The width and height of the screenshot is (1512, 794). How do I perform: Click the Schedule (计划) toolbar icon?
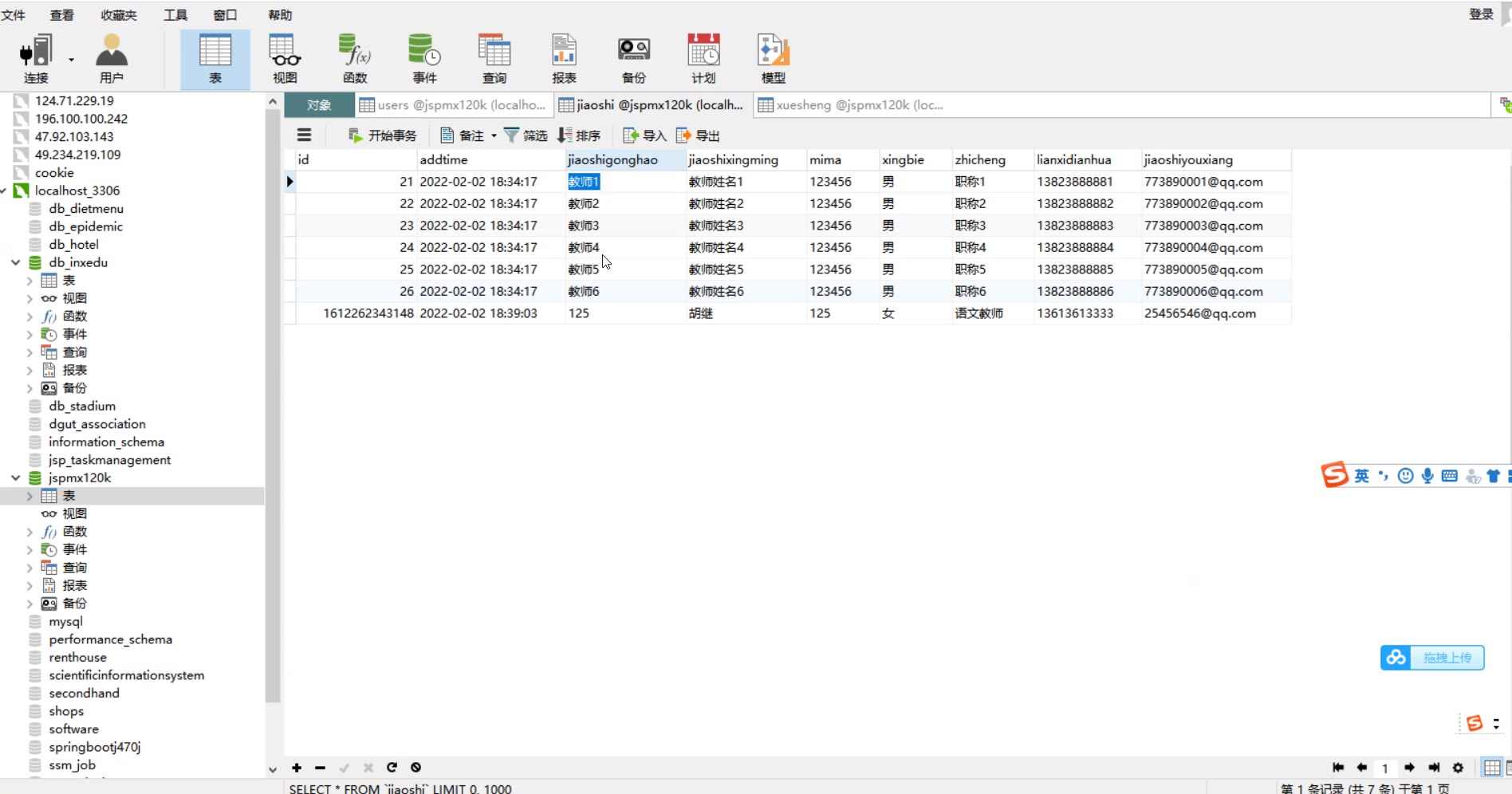point(703,58)
